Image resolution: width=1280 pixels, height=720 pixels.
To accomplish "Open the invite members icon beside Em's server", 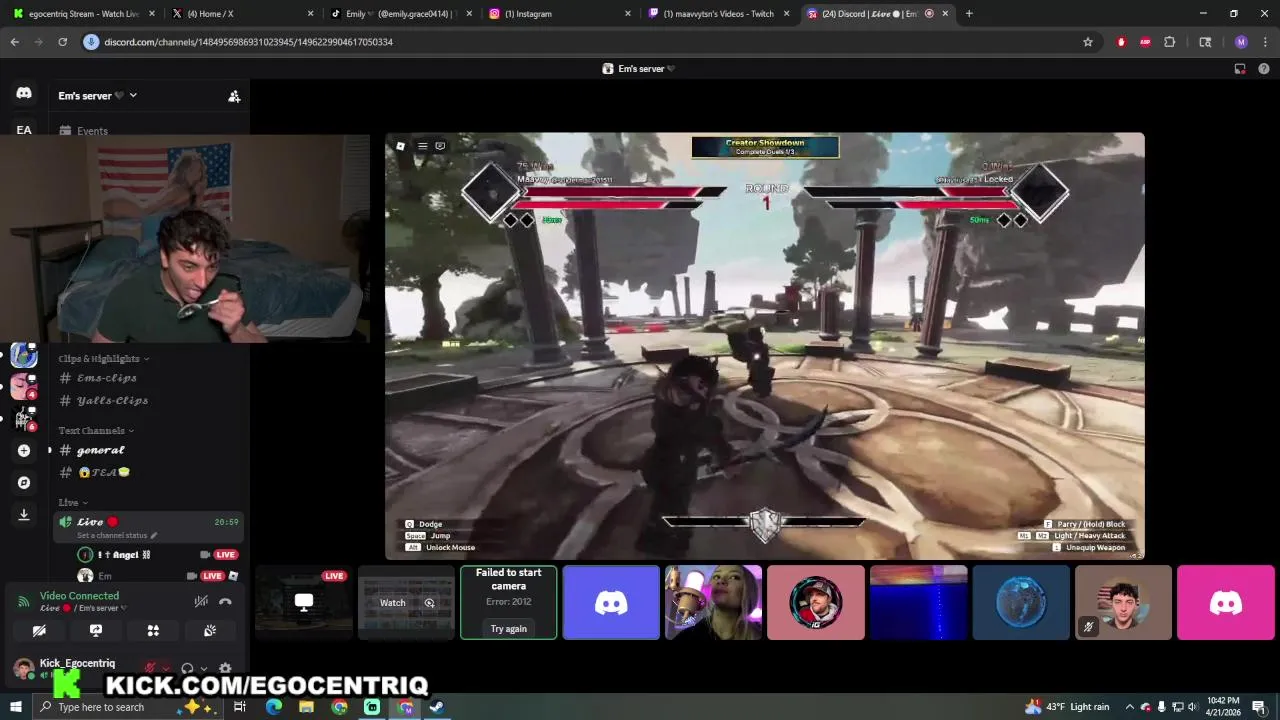I will pyautogui.click(x=234, y=96).
